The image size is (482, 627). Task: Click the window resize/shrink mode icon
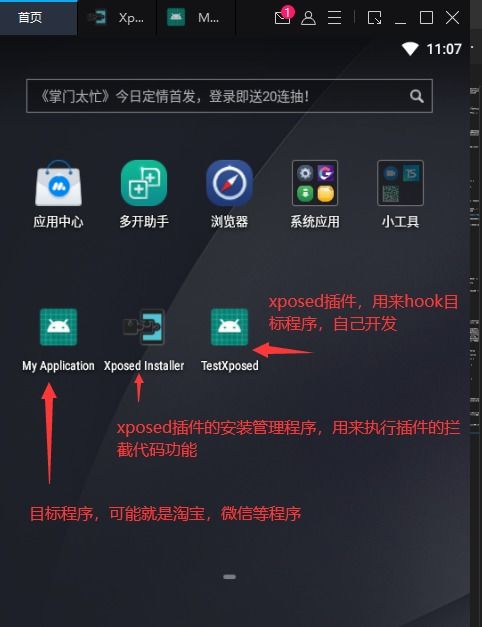click(374, 18)
